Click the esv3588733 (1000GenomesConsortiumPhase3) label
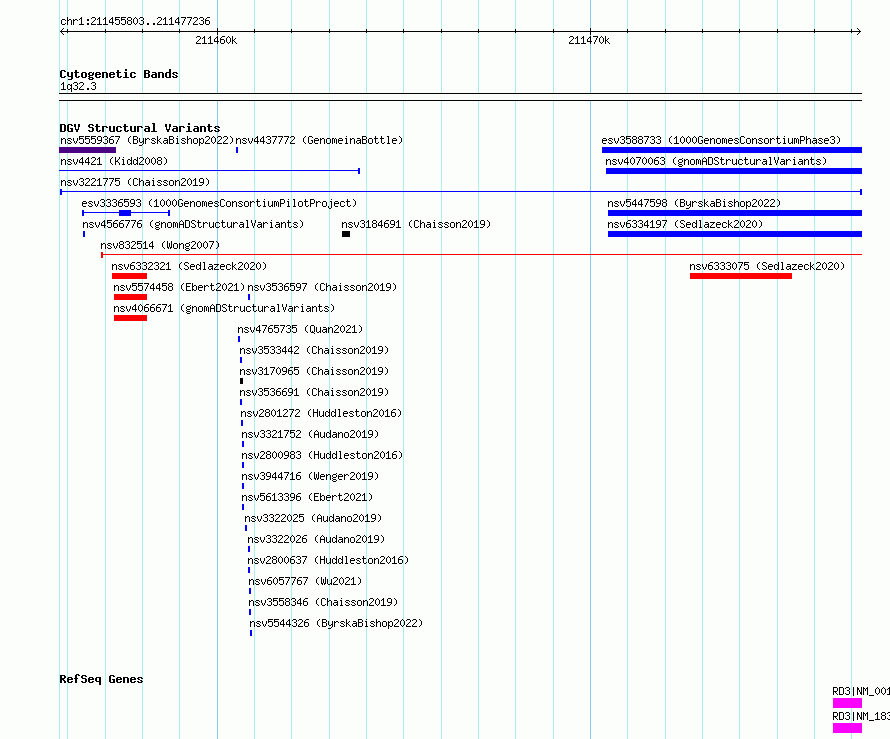This screenshot has width=890, height=739. coord(721,140)
